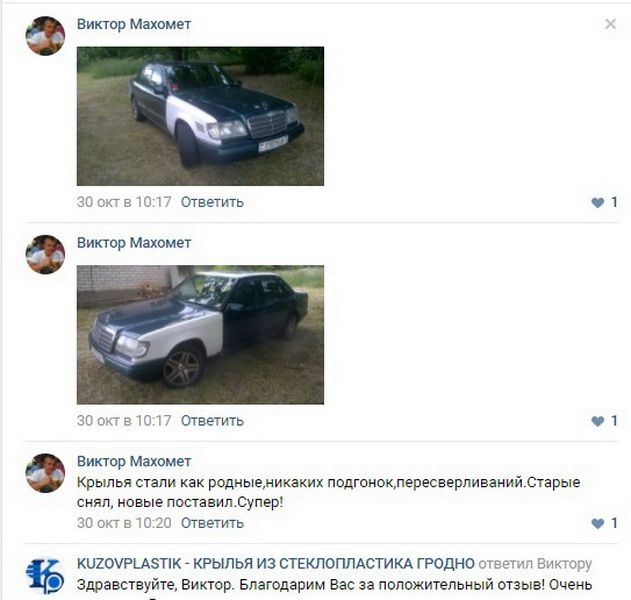
Task: Open Виктор Махомет profile from first comment
Action: (134, 24)
